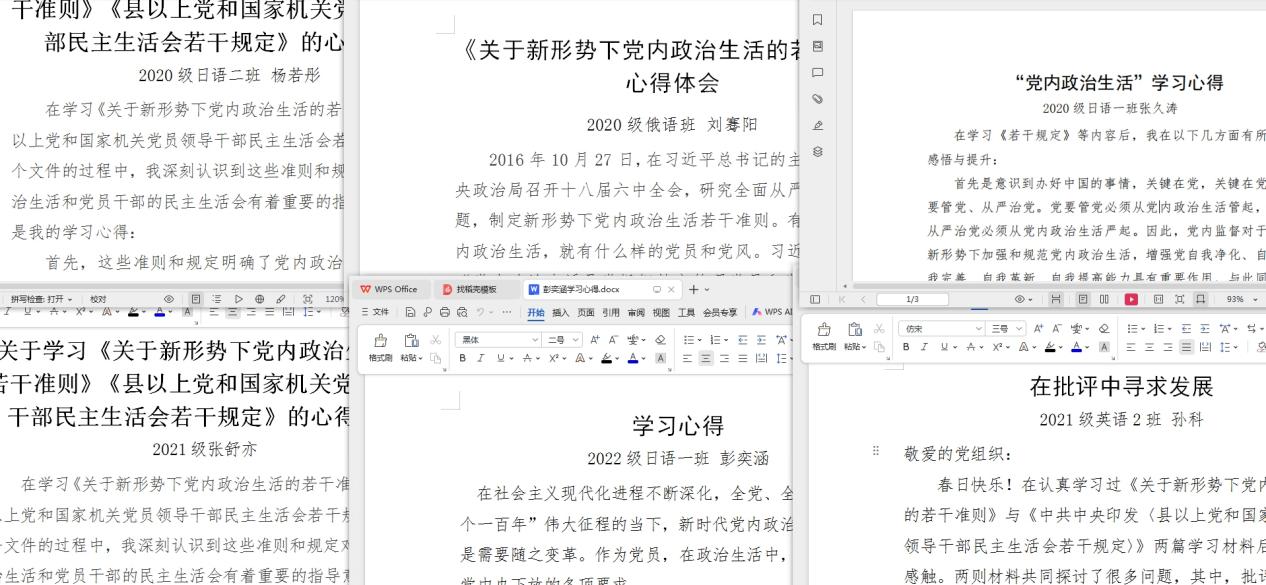Click the bookmark icon at the top of the right window's sidebar
The height and width of the screenshot is (585, 1266).
point(818,19)
